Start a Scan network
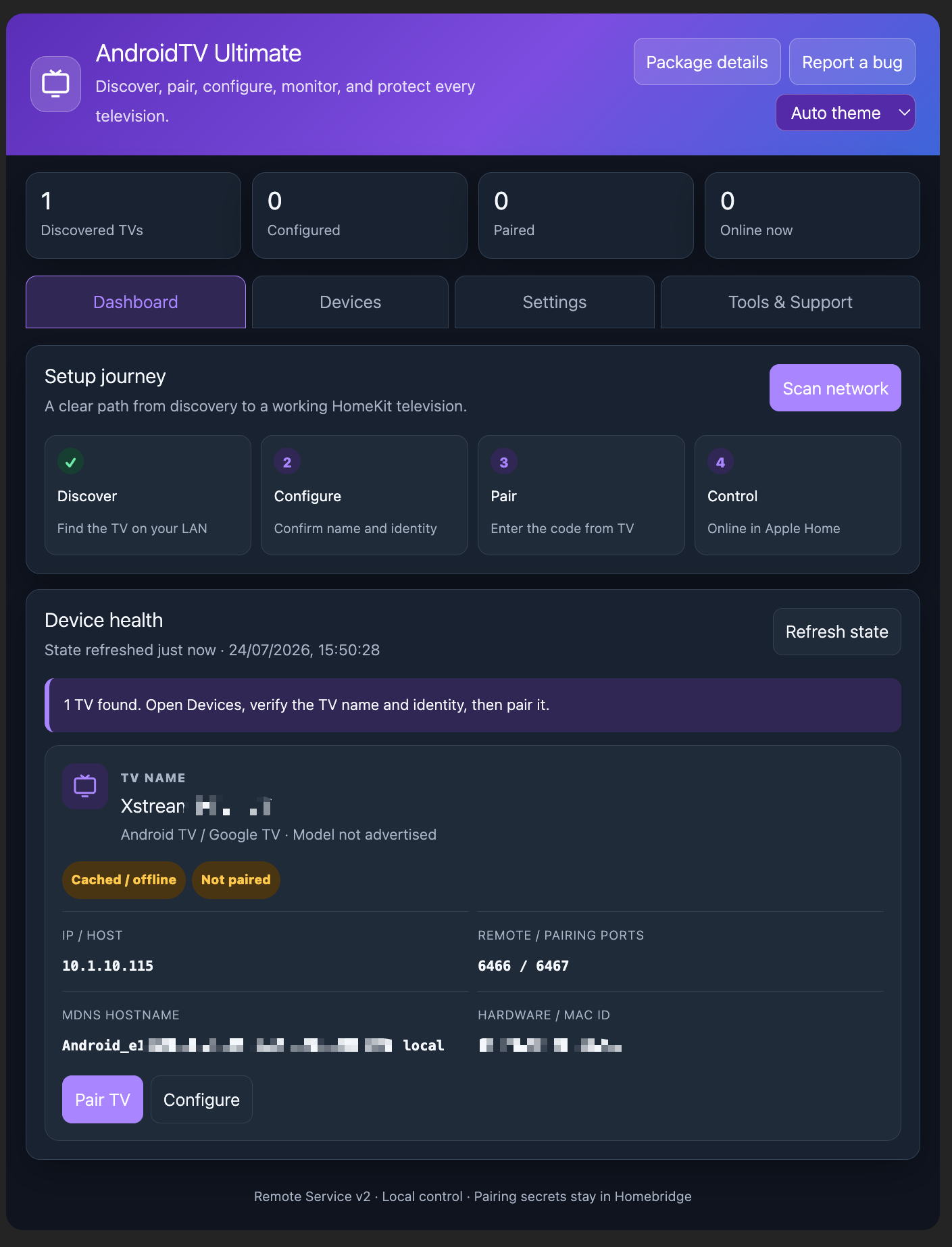 pos(835,388)
